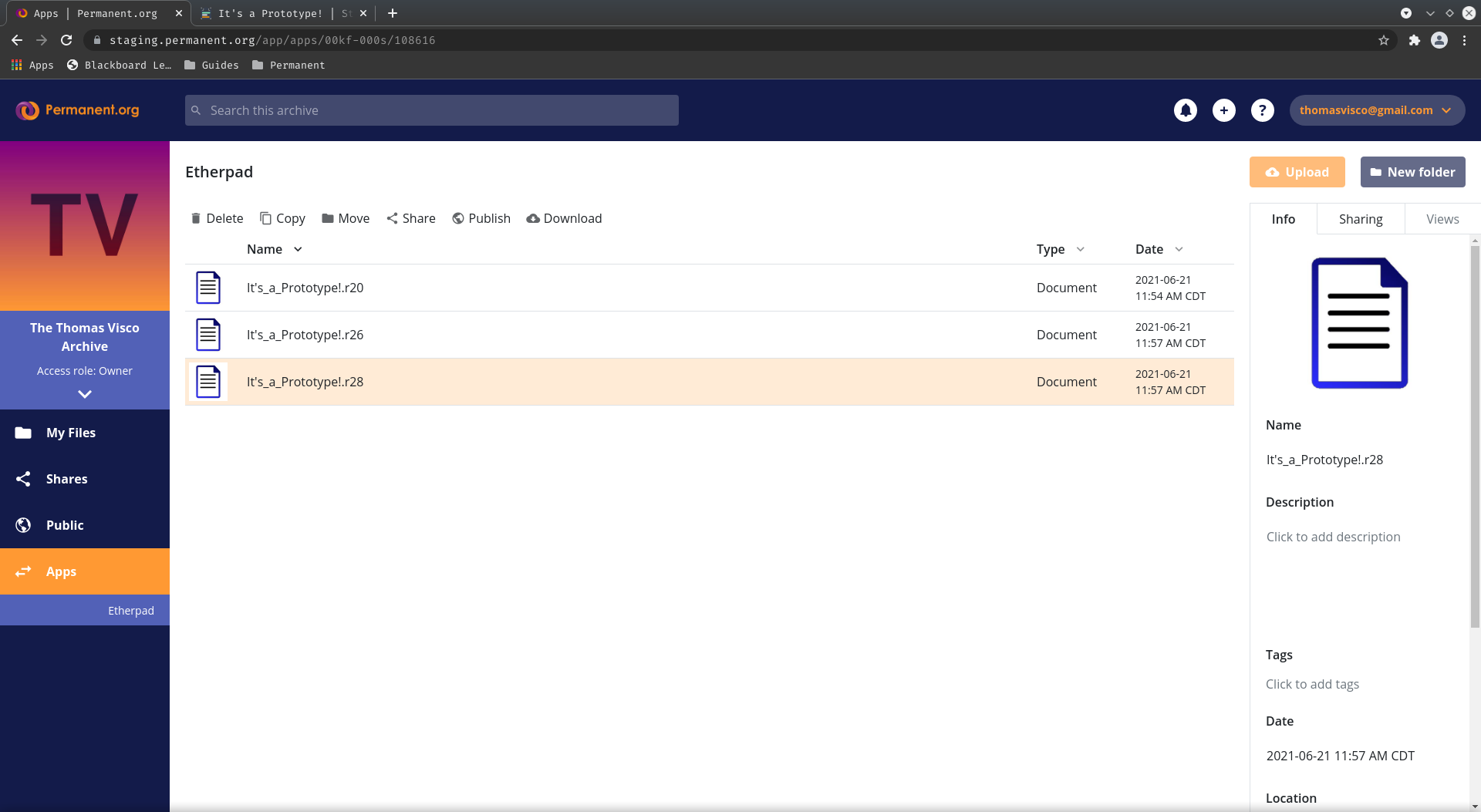Image resolution: width=1481 pixels, height=812 pixels.
Task: Focus the Search this archive field
Action: [x=432, y=110]
